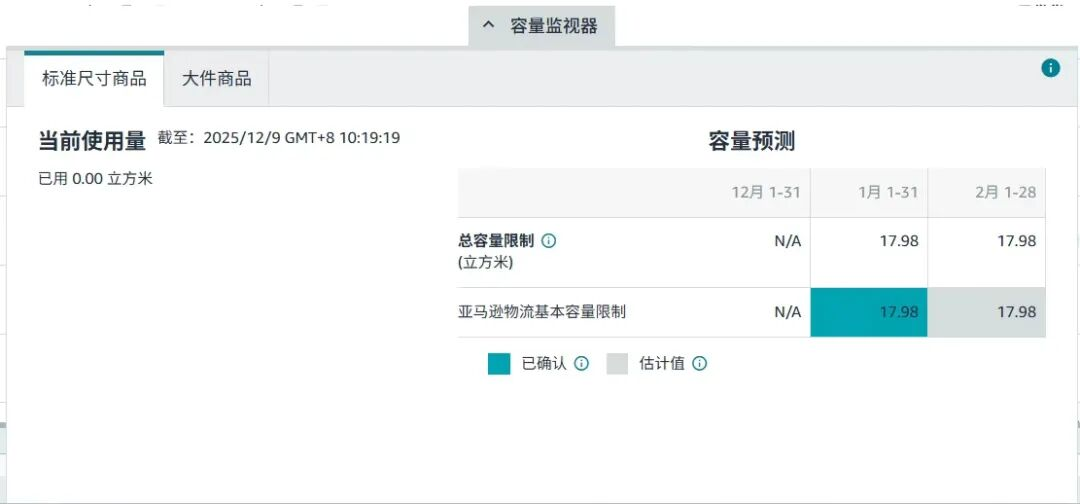Switch to the 标准尺寸商品 tab
Screen dimensions: 1080x504
(94, 78)
